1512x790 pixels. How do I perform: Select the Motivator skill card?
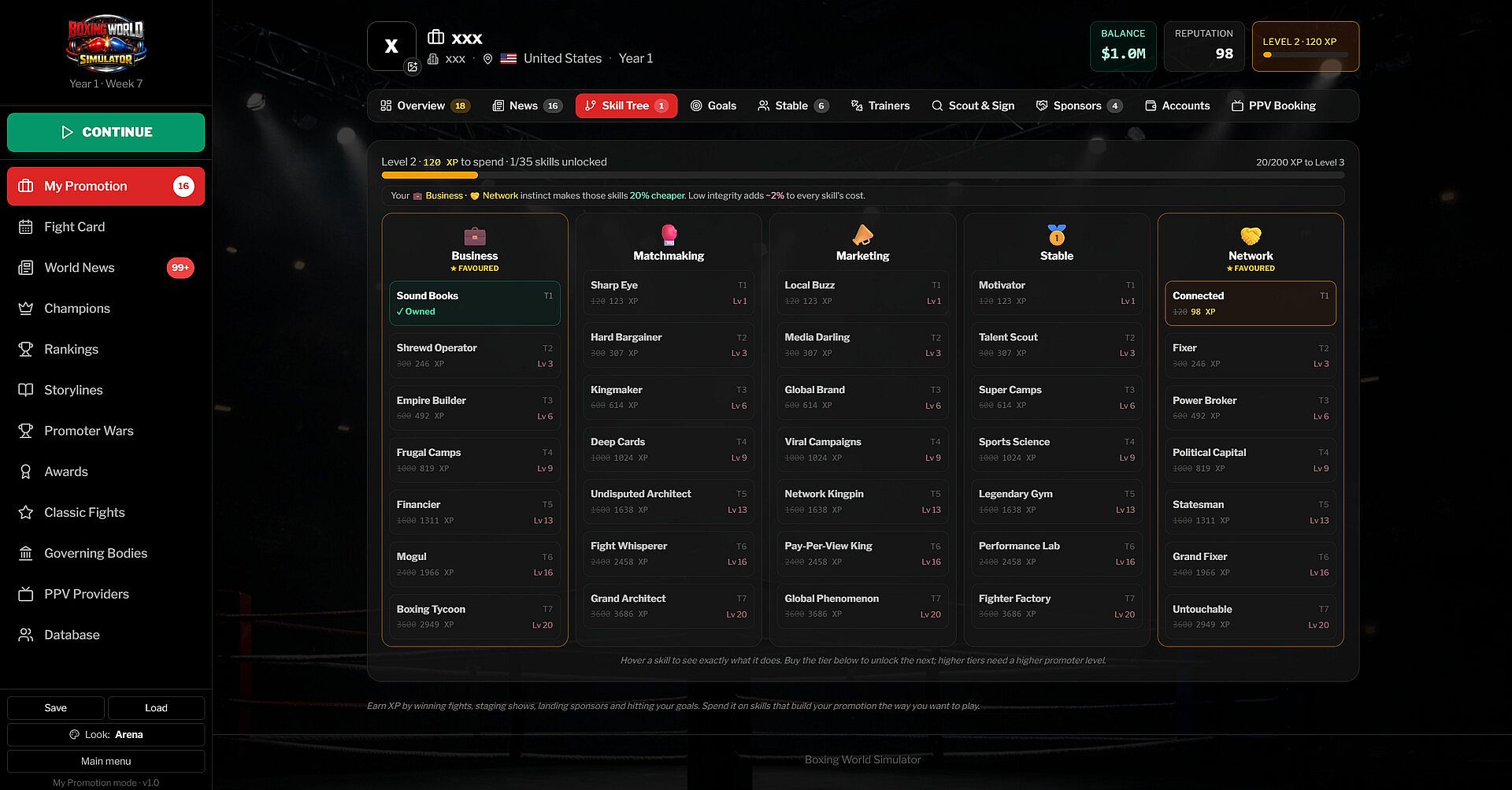coord(1057,293)
